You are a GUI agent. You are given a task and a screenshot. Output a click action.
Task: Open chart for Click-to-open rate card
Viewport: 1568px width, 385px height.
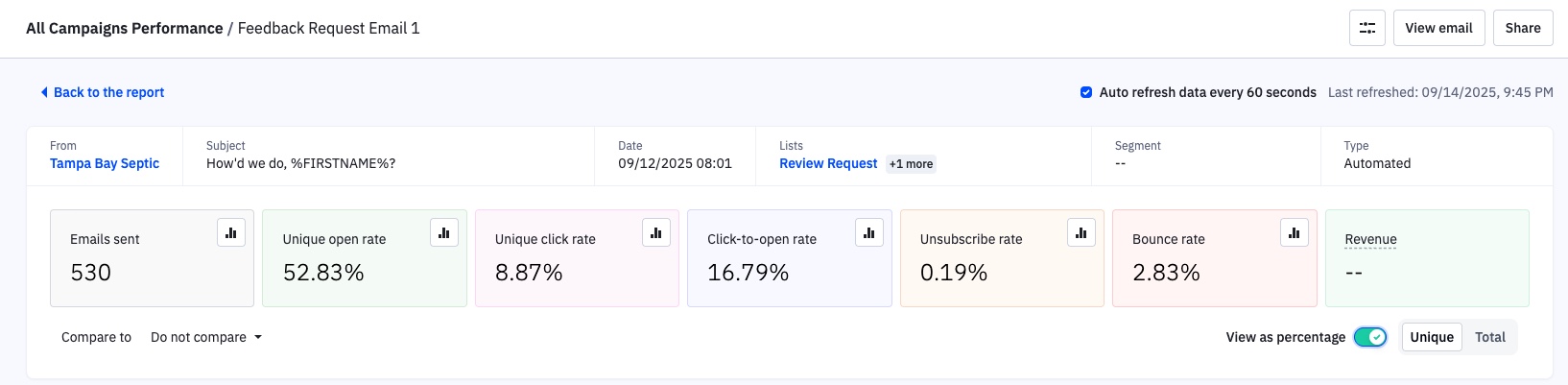pos(868,232)
